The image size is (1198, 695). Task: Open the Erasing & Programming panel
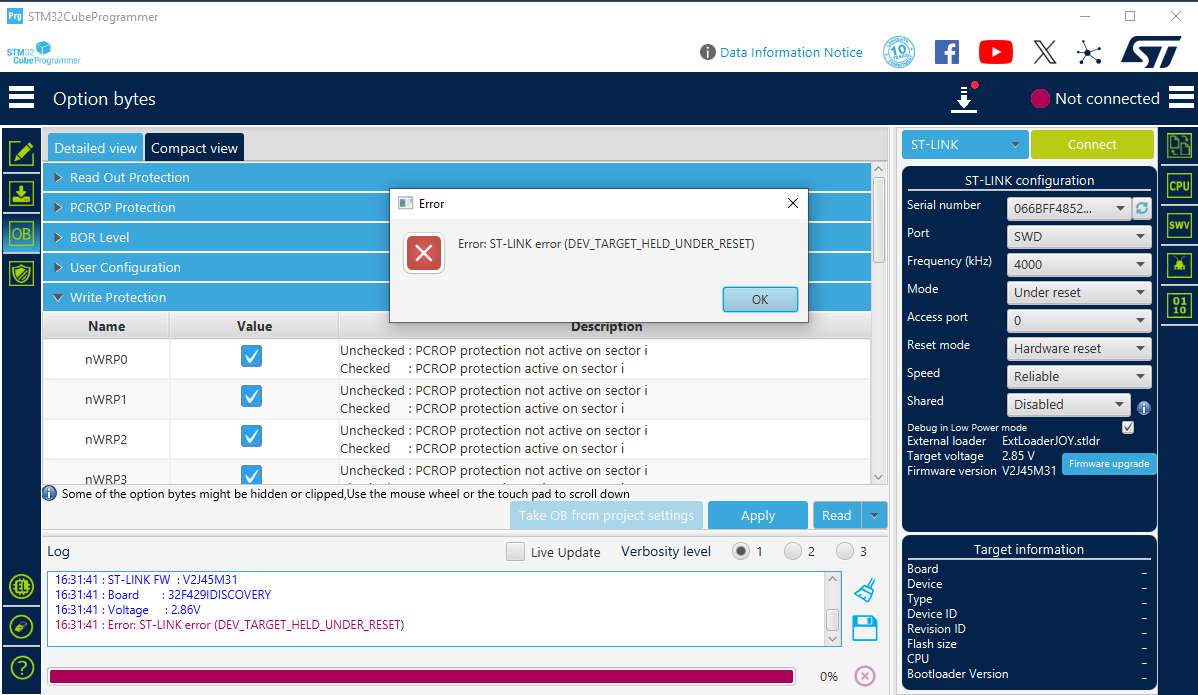pyautogui.click(x=21, y=153)
